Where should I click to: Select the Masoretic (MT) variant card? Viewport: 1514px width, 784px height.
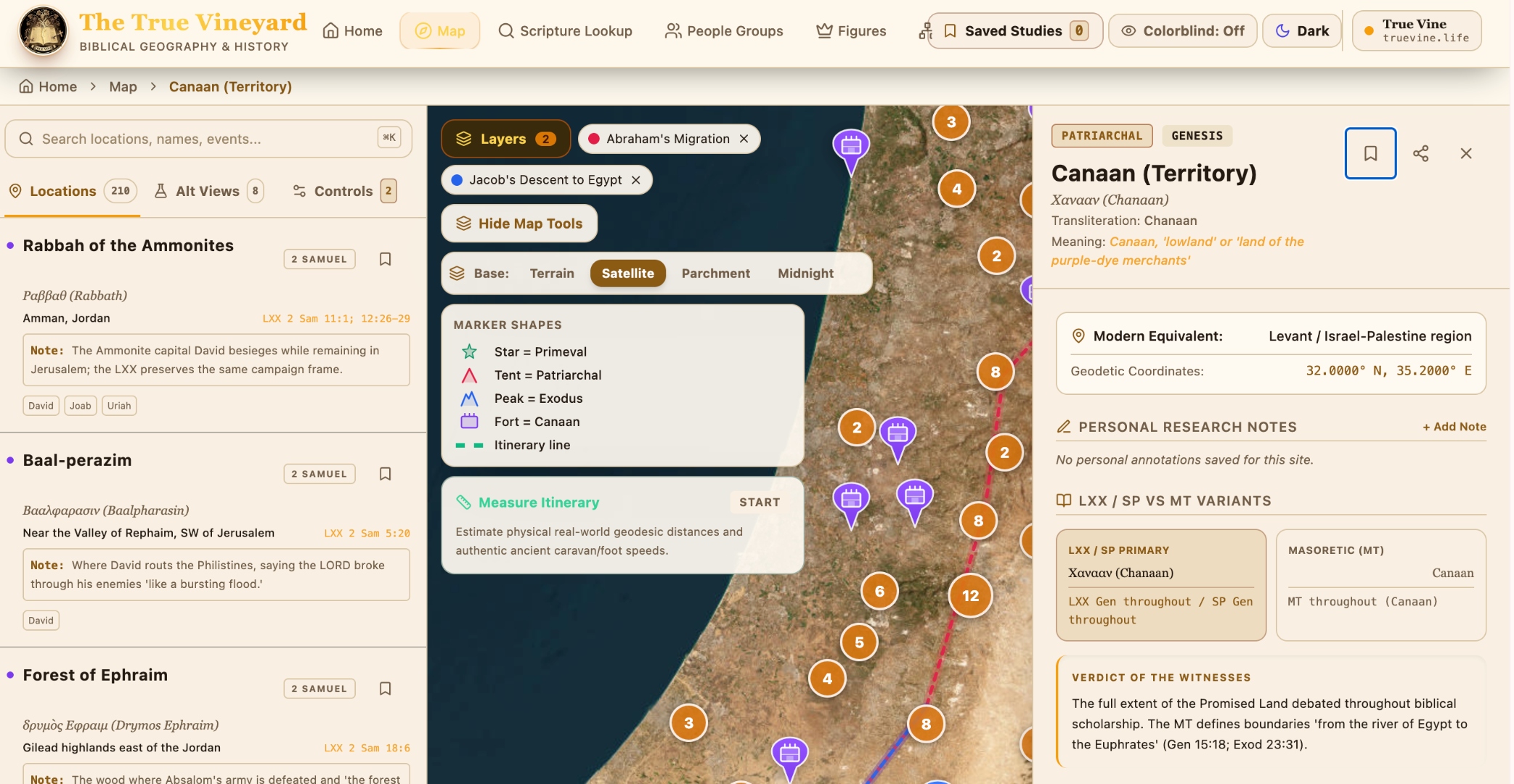pyautogui.click(x=1380, y=585)
